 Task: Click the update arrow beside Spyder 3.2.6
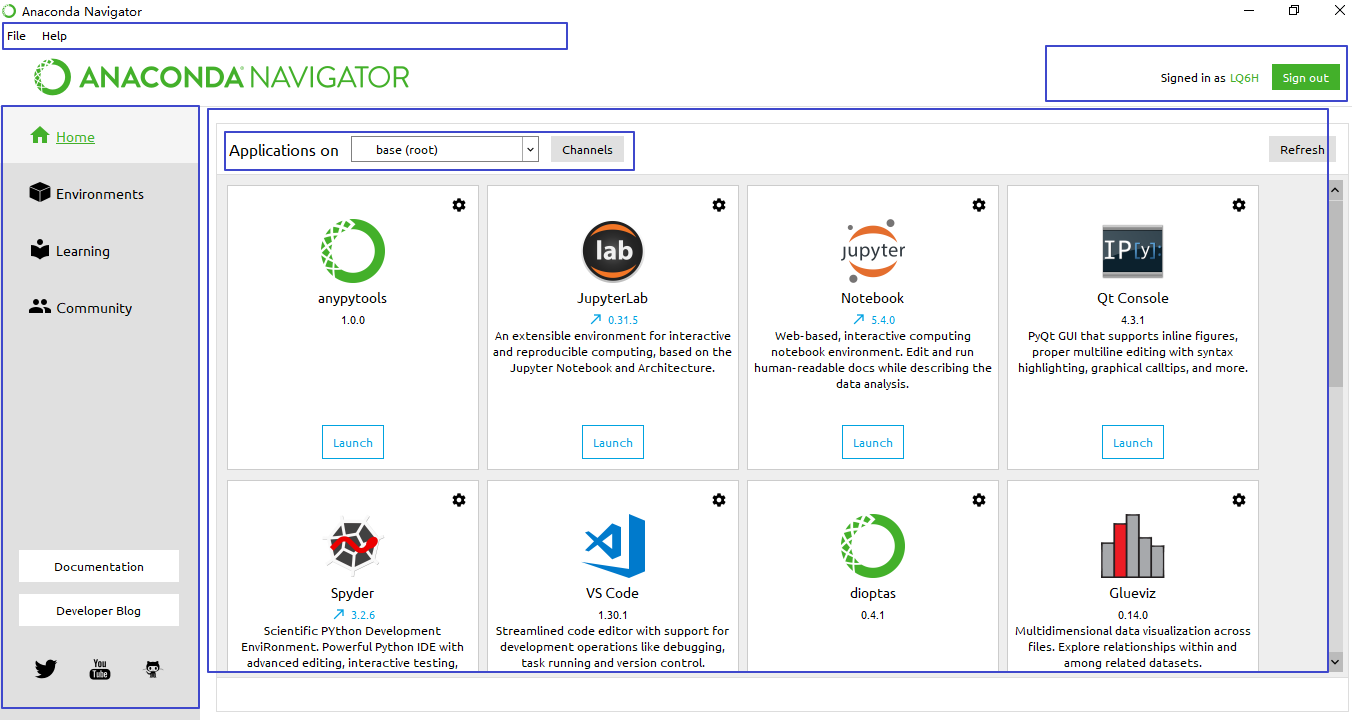[x=338, y=615]
